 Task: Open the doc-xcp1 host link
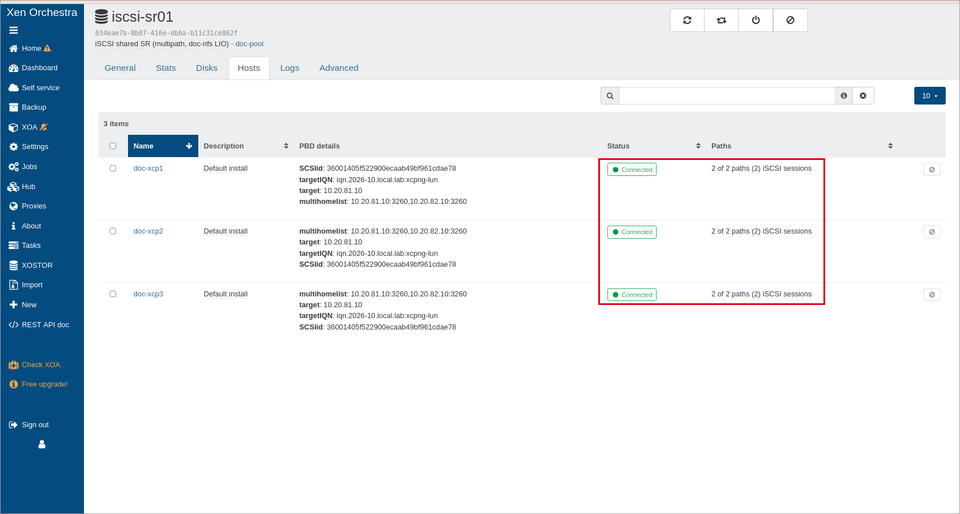click(x=148, y=168)
